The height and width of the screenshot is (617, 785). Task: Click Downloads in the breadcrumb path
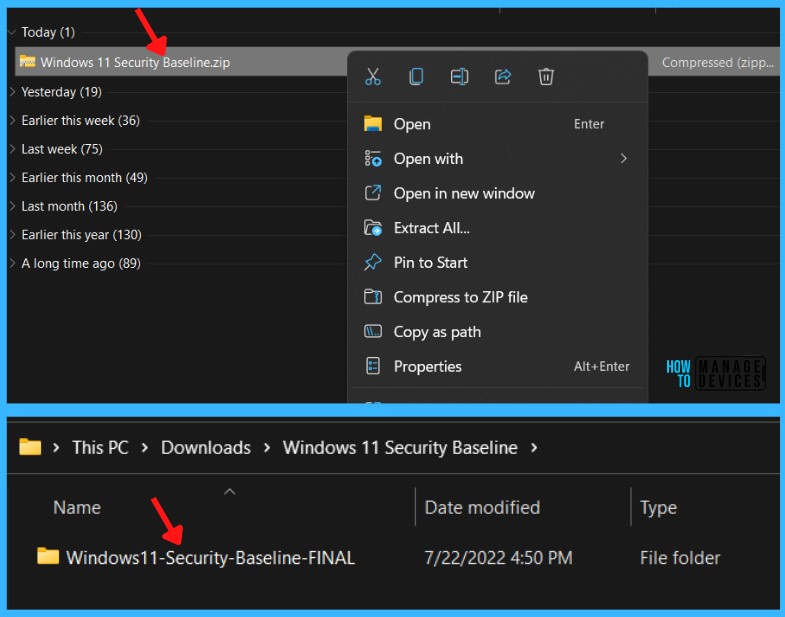click(206, 447)
